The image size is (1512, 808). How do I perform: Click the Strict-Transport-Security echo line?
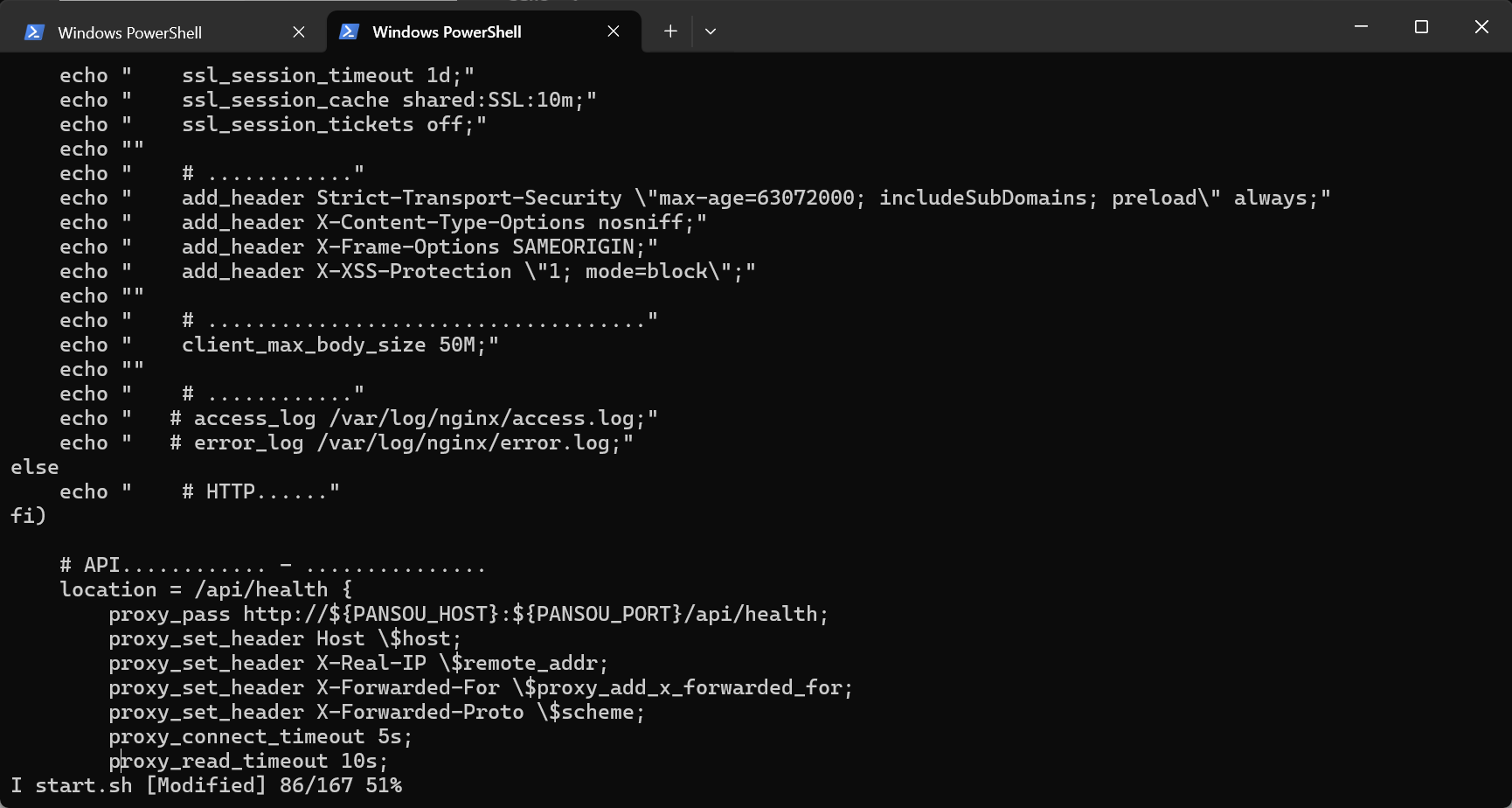tap(524, 197)
